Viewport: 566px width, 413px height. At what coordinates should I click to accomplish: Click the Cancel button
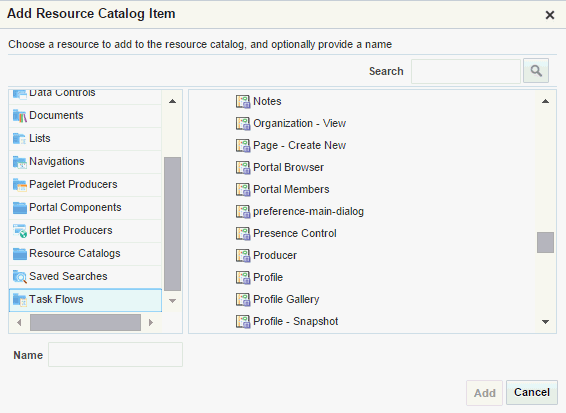pyautogui.click(x=532, y=392)
